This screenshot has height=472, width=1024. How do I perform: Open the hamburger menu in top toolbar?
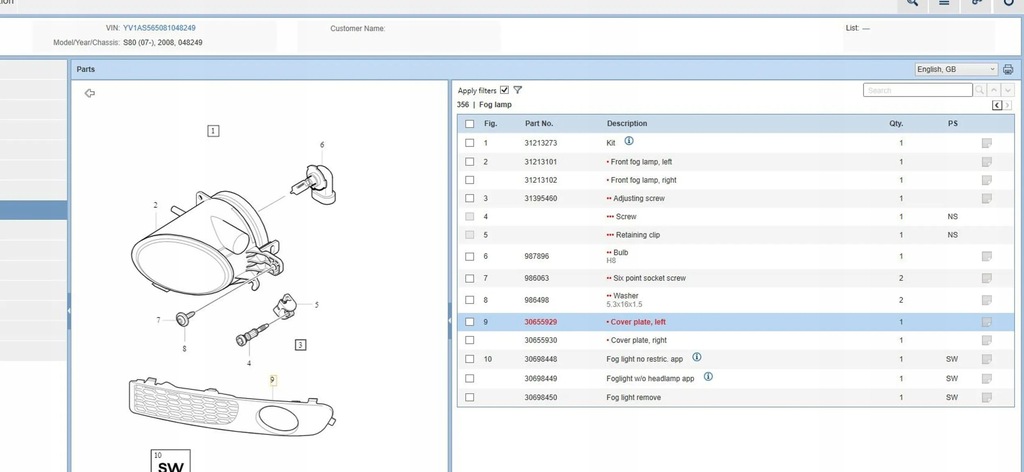[944, 3]
